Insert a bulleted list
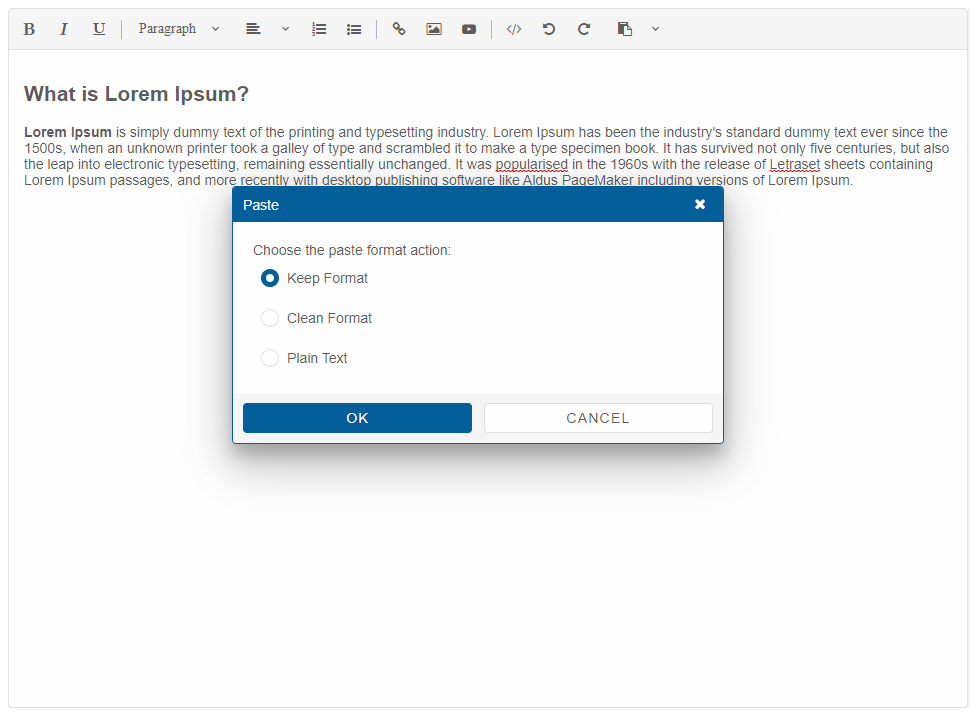The image size is (970, 713). tap(353, 29)
